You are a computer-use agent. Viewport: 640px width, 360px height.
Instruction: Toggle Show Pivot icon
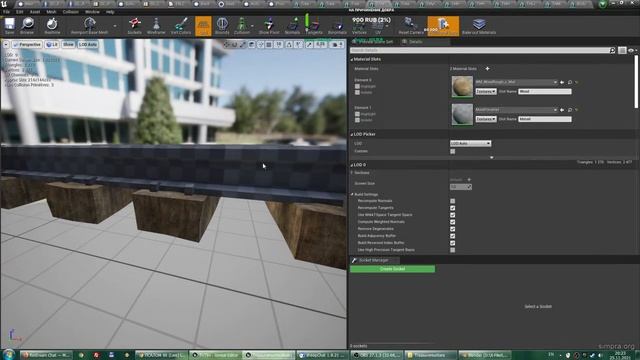click(269, 25)
